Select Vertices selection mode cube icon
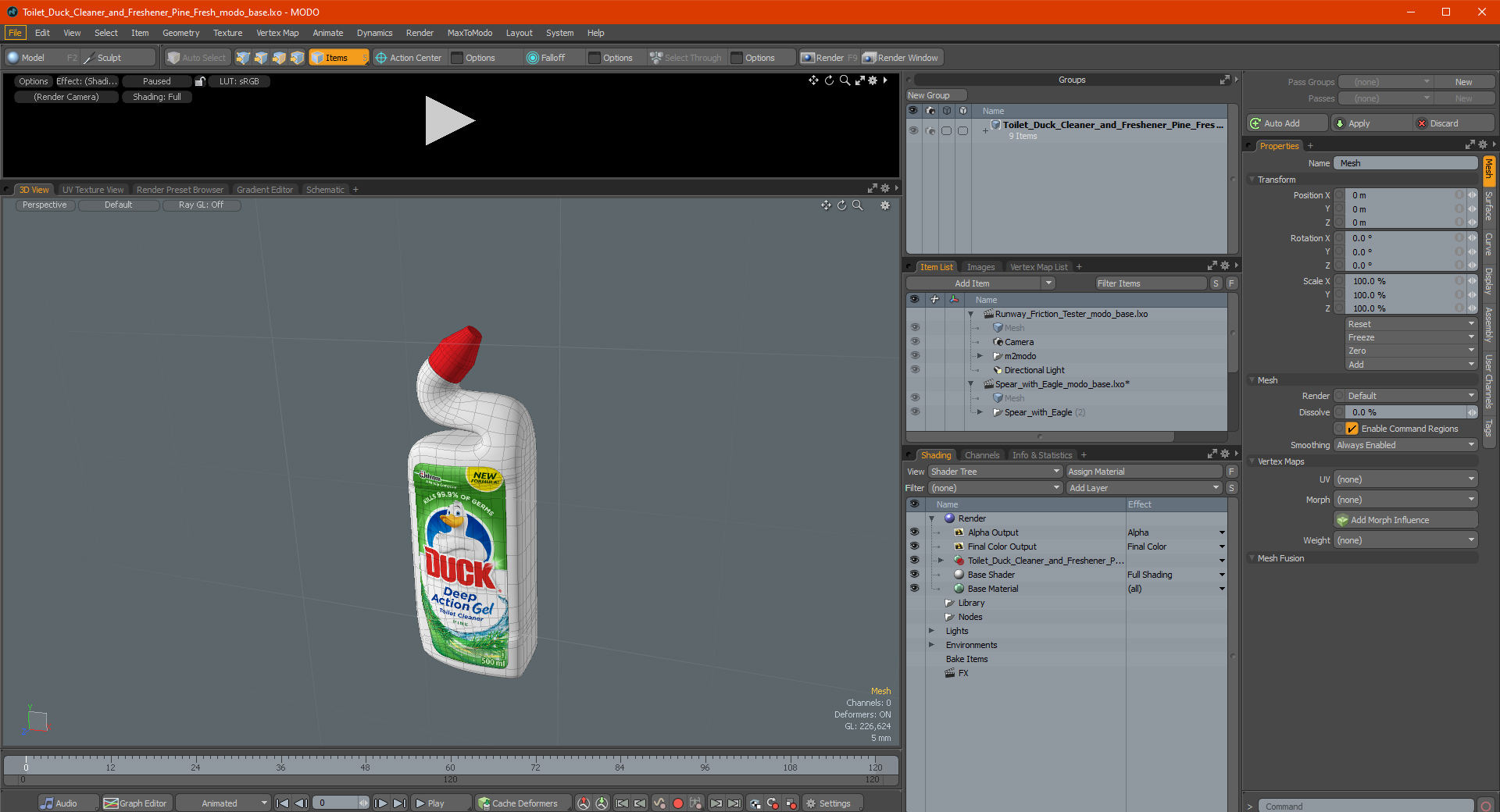The image size is (1500, 812). (243, 58)
